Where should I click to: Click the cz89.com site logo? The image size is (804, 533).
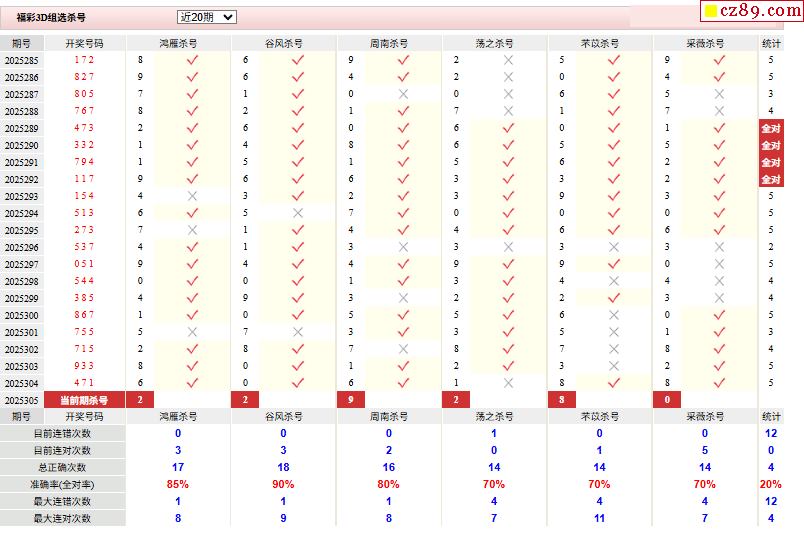tap(746, 11)
